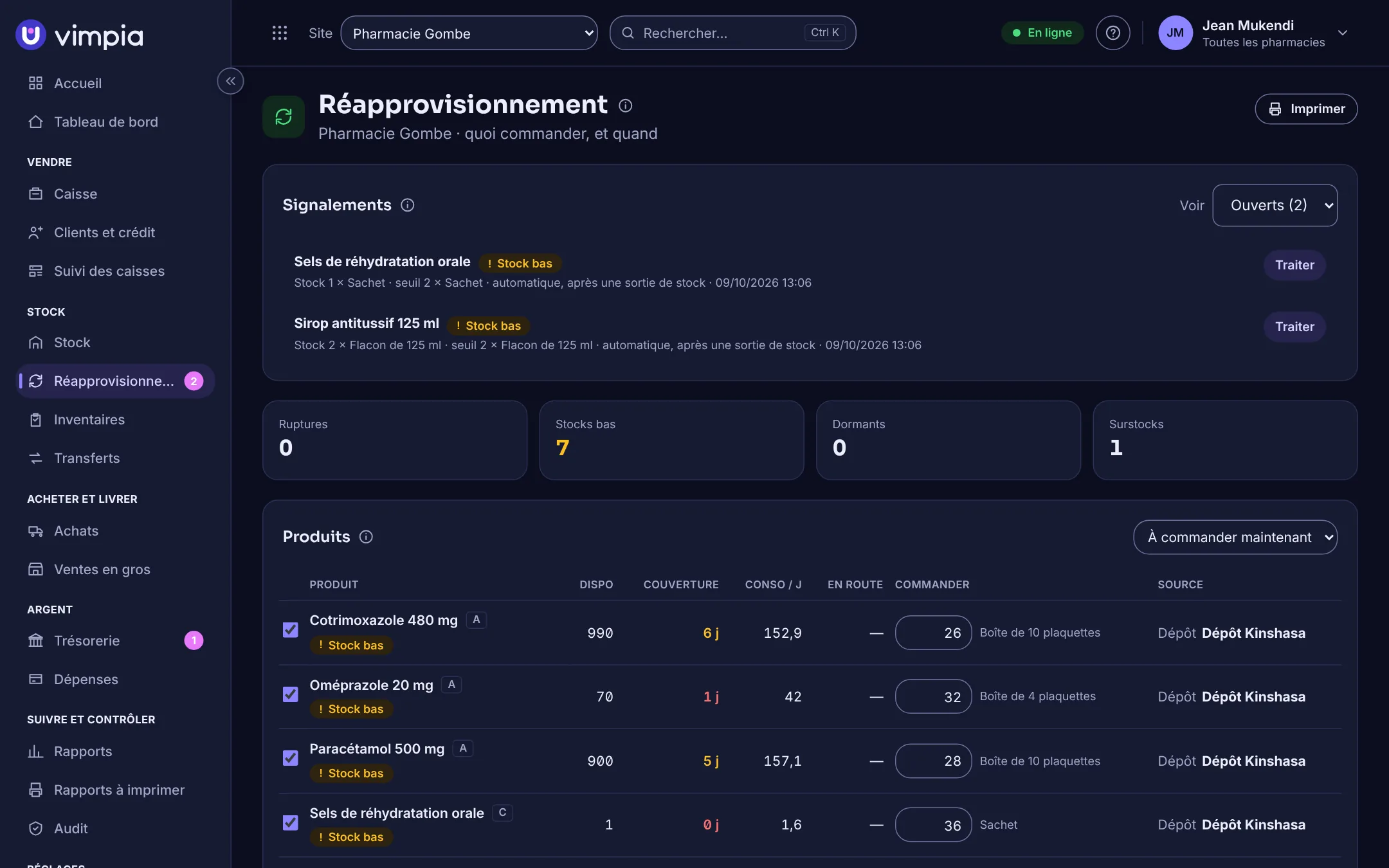Viewport: 1389px width, 868px height.
Task: Open the Pharmacie Gombe site dropdown
Action: [469, 33]
